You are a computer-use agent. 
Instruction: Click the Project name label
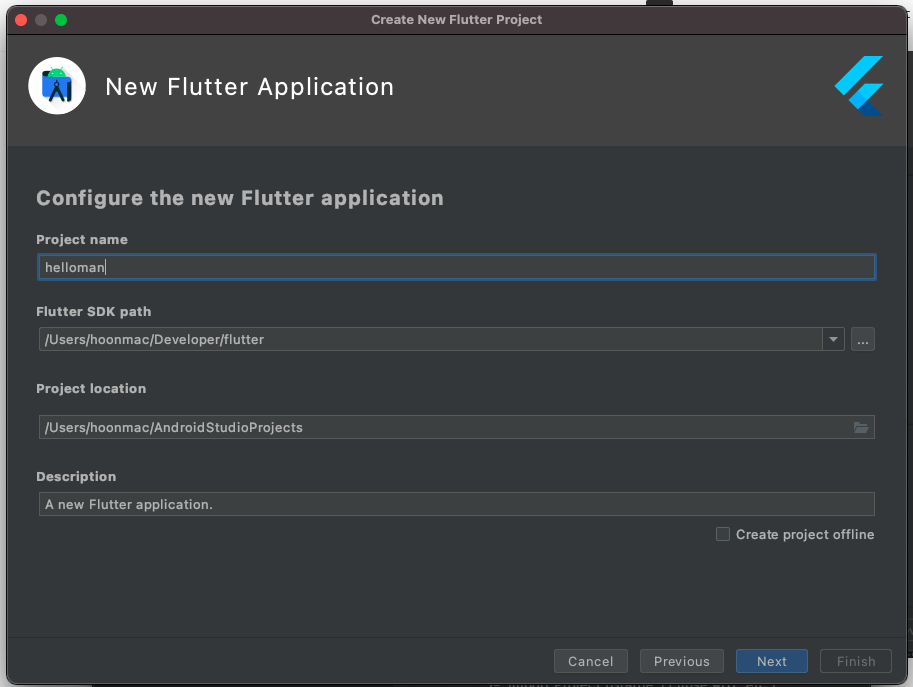pyautogui.click(x=82, y=239)
